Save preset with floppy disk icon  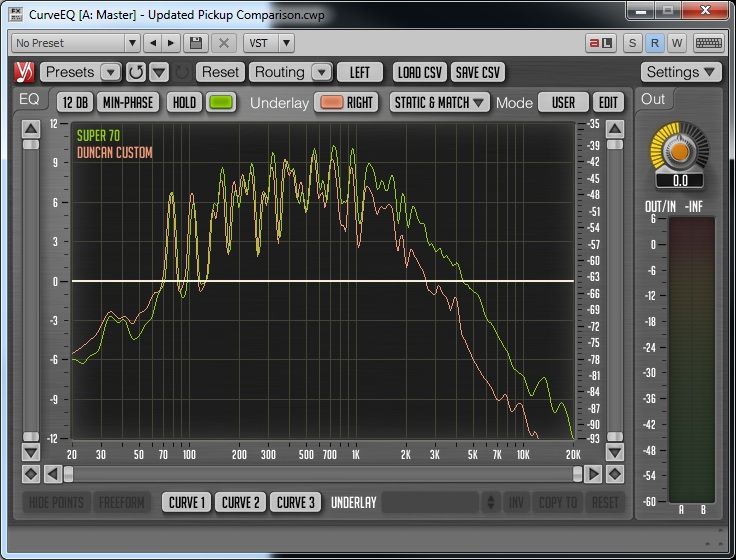point(196,43)
